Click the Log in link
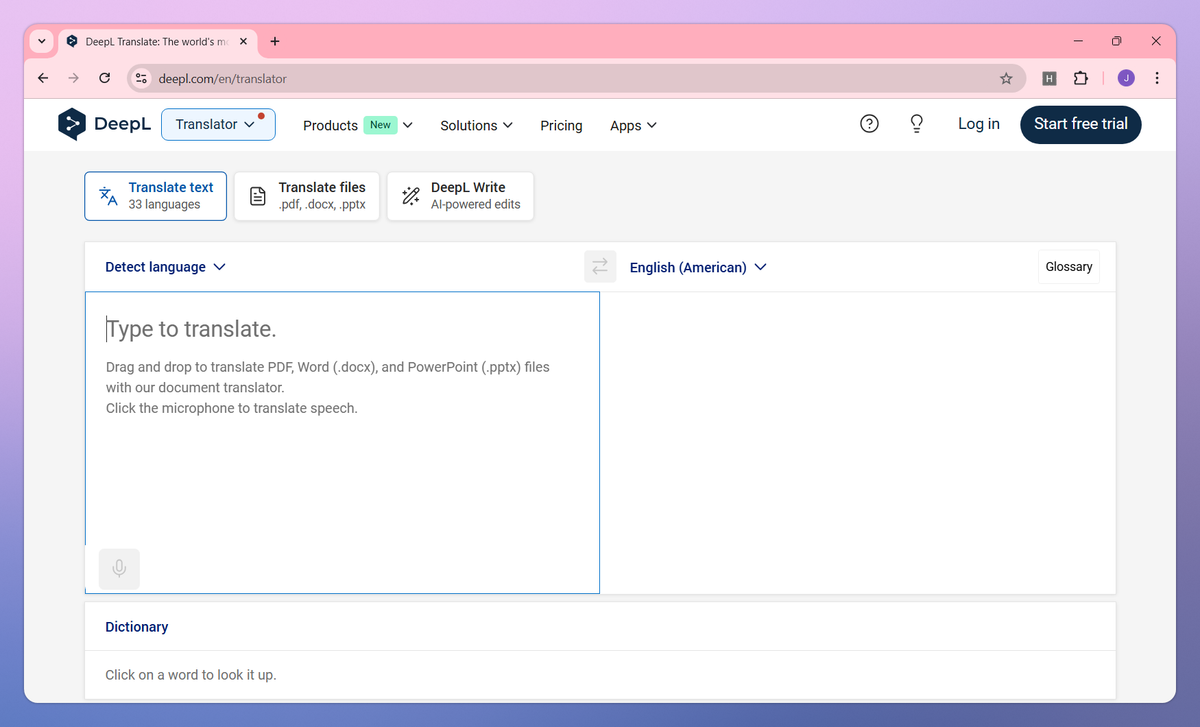The height and width of the screenshot is (727, 1200). coord(977,124)
